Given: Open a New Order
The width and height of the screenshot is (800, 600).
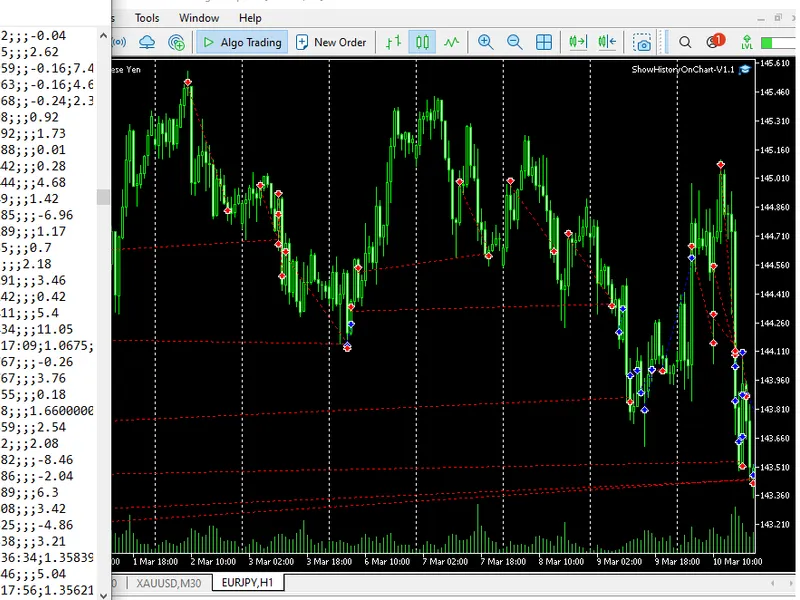Looking at the screenshot, I should tap(331, 42).
